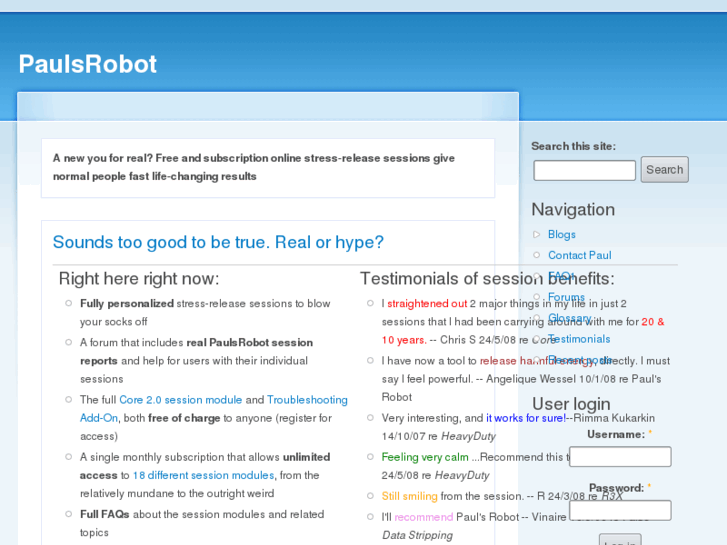
Task: Click the 'Fully personalized' bold text
Action: (x=127, y=304)
